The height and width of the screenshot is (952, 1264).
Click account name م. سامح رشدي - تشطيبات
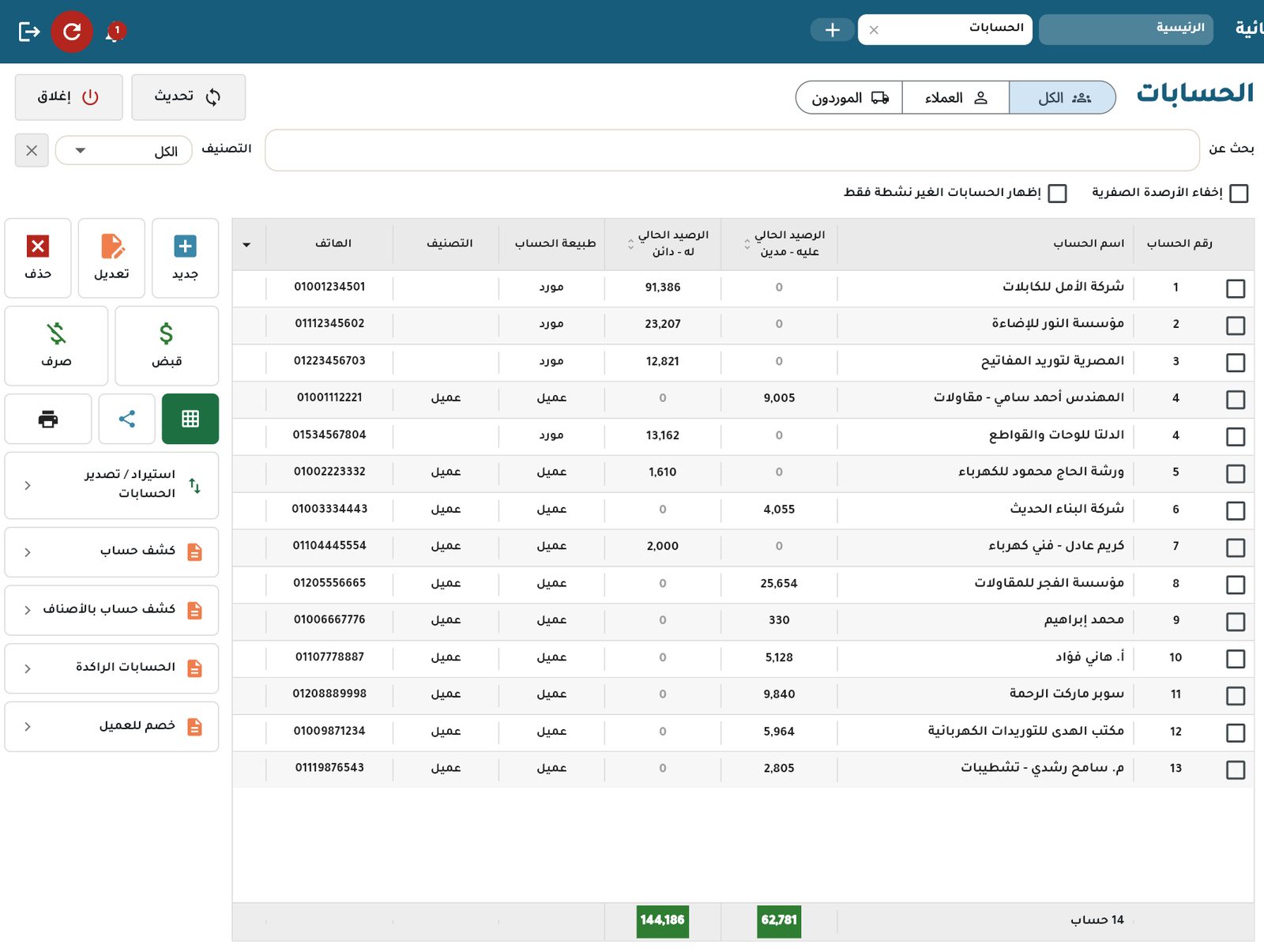click(x=1043, y=768)
